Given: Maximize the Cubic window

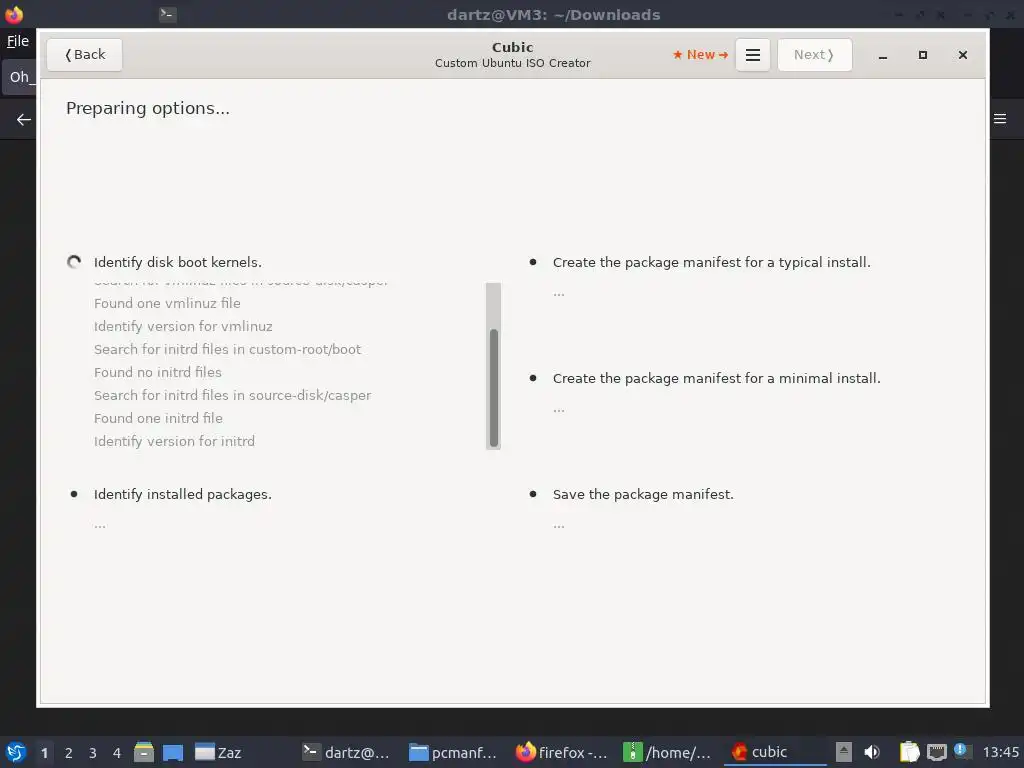Looking at the screenshot, I should (x=922, y=56).
